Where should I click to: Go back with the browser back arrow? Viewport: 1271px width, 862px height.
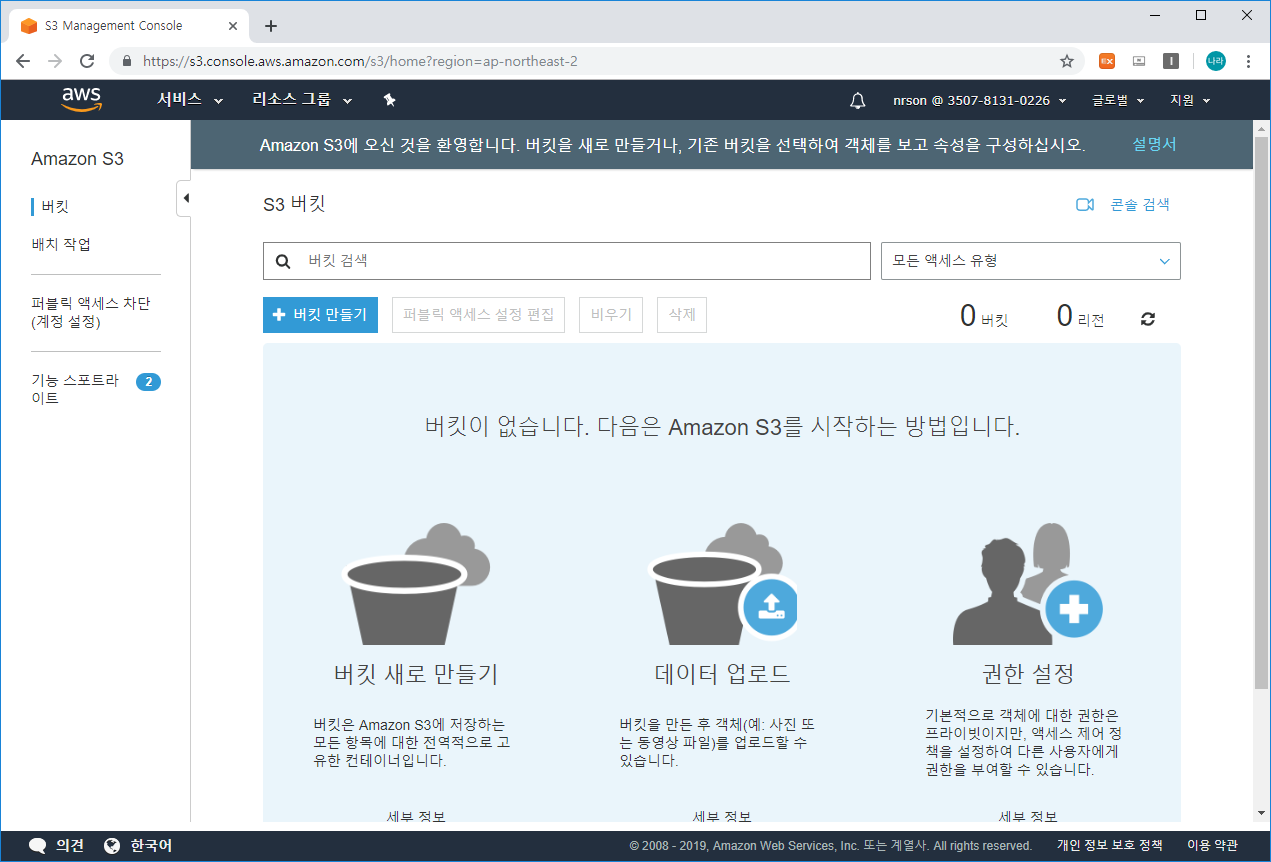click(23, 61)
